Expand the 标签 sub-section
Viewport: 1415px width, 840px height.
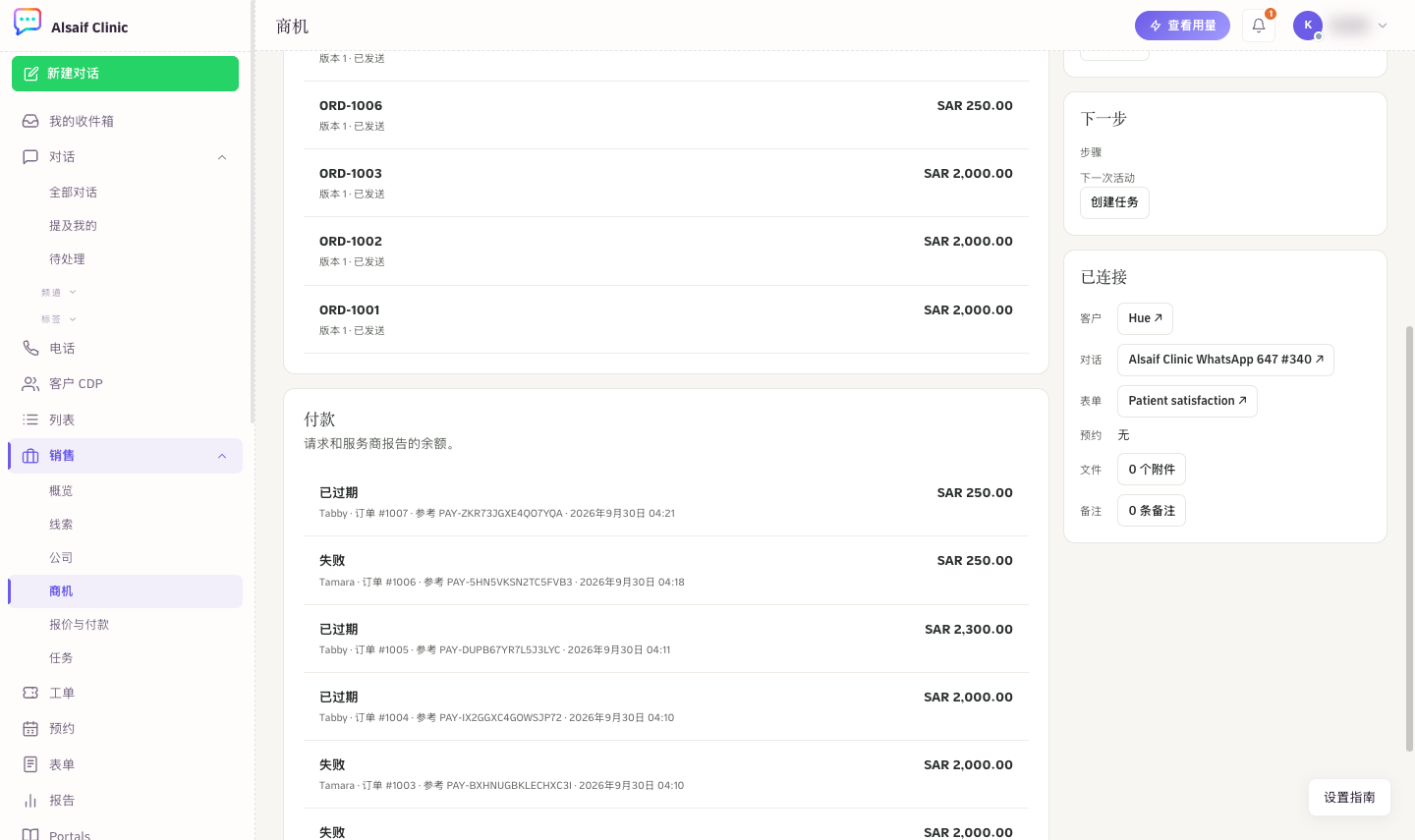[59, 318]
